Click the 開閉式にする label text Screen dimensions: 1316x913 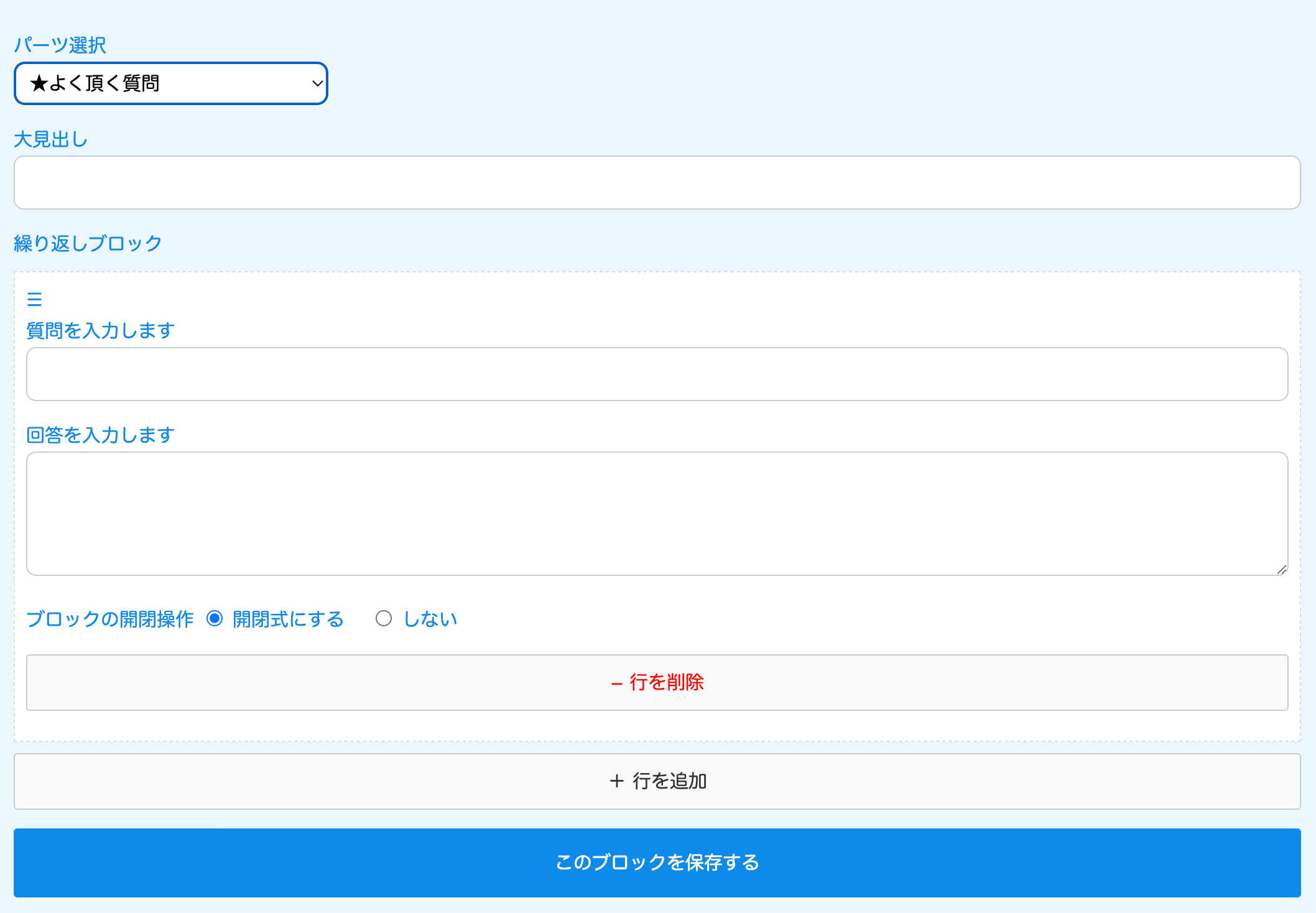pyautogui.click(x=288, y=619)
